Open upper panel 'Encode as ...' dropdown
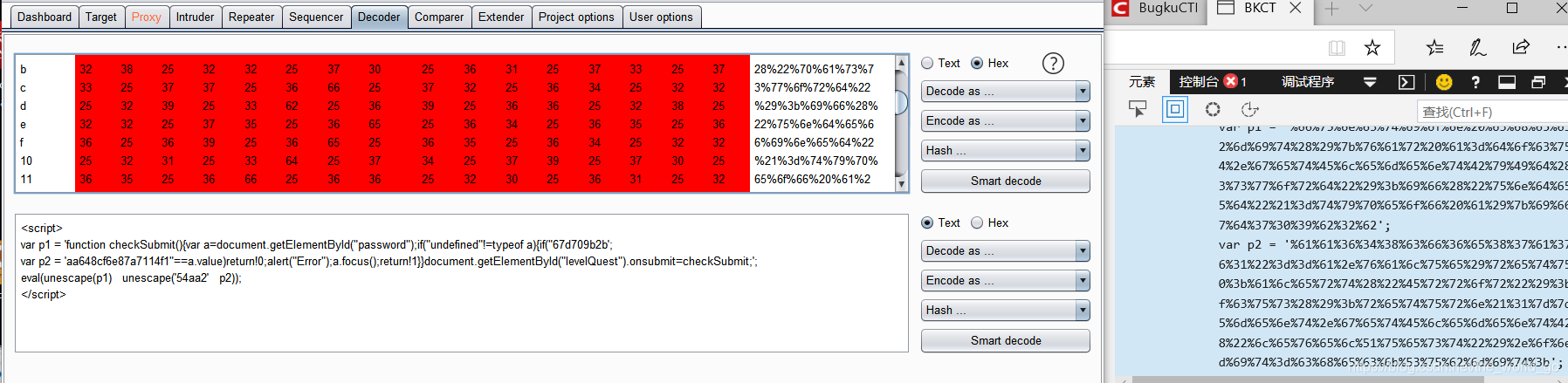The image size is (1568, 383). point(1005,120)
